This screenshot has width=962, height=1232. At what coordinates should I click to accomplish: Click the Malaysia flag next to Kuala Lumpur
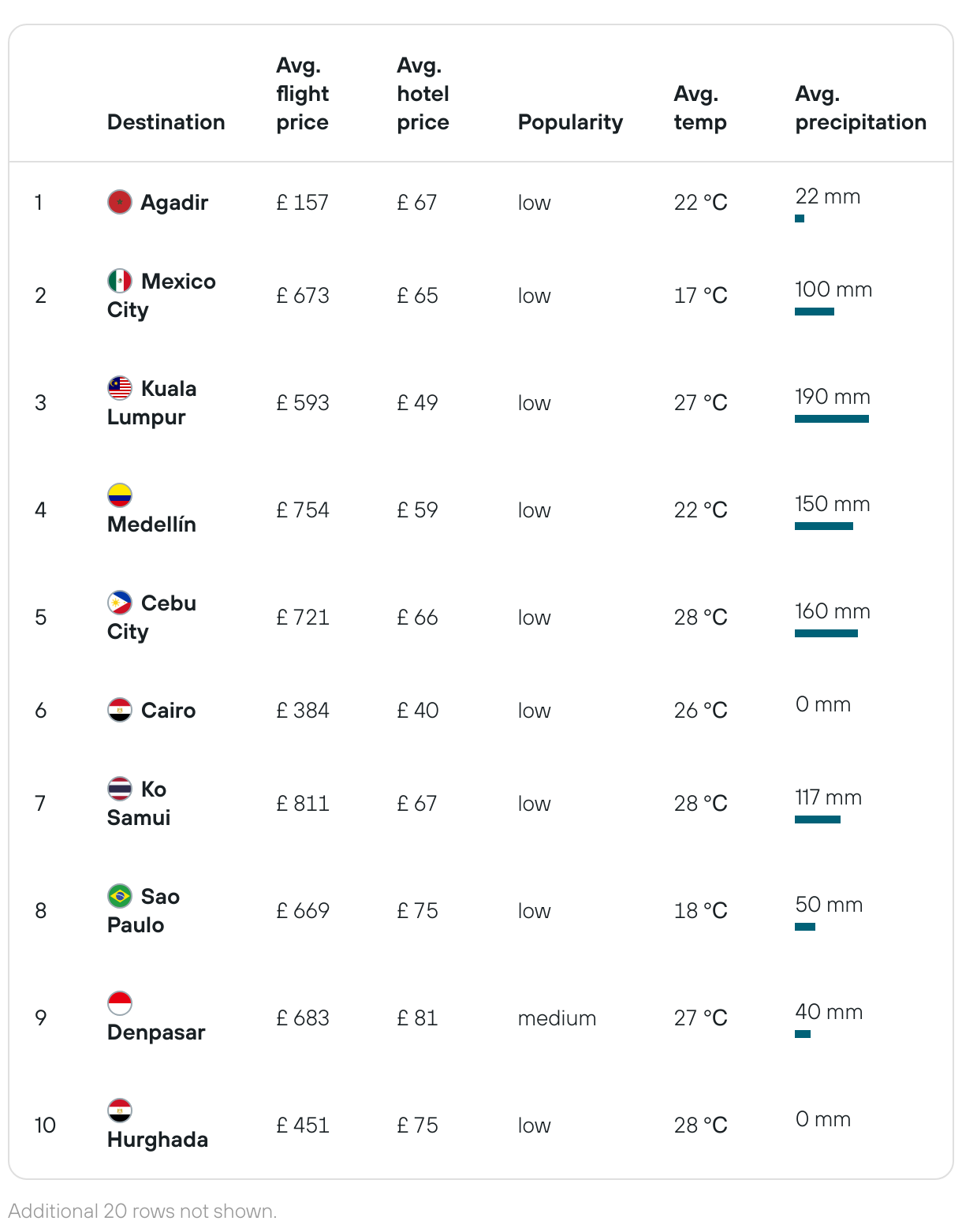(x=120, y=388)
